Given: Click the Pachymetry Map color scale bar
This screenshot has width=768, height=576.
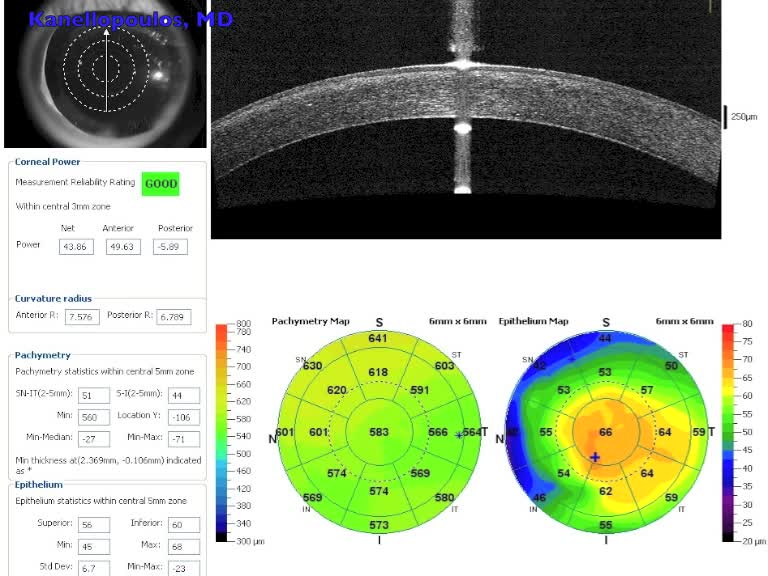Looking at the screenshot, I should [223, 432].
